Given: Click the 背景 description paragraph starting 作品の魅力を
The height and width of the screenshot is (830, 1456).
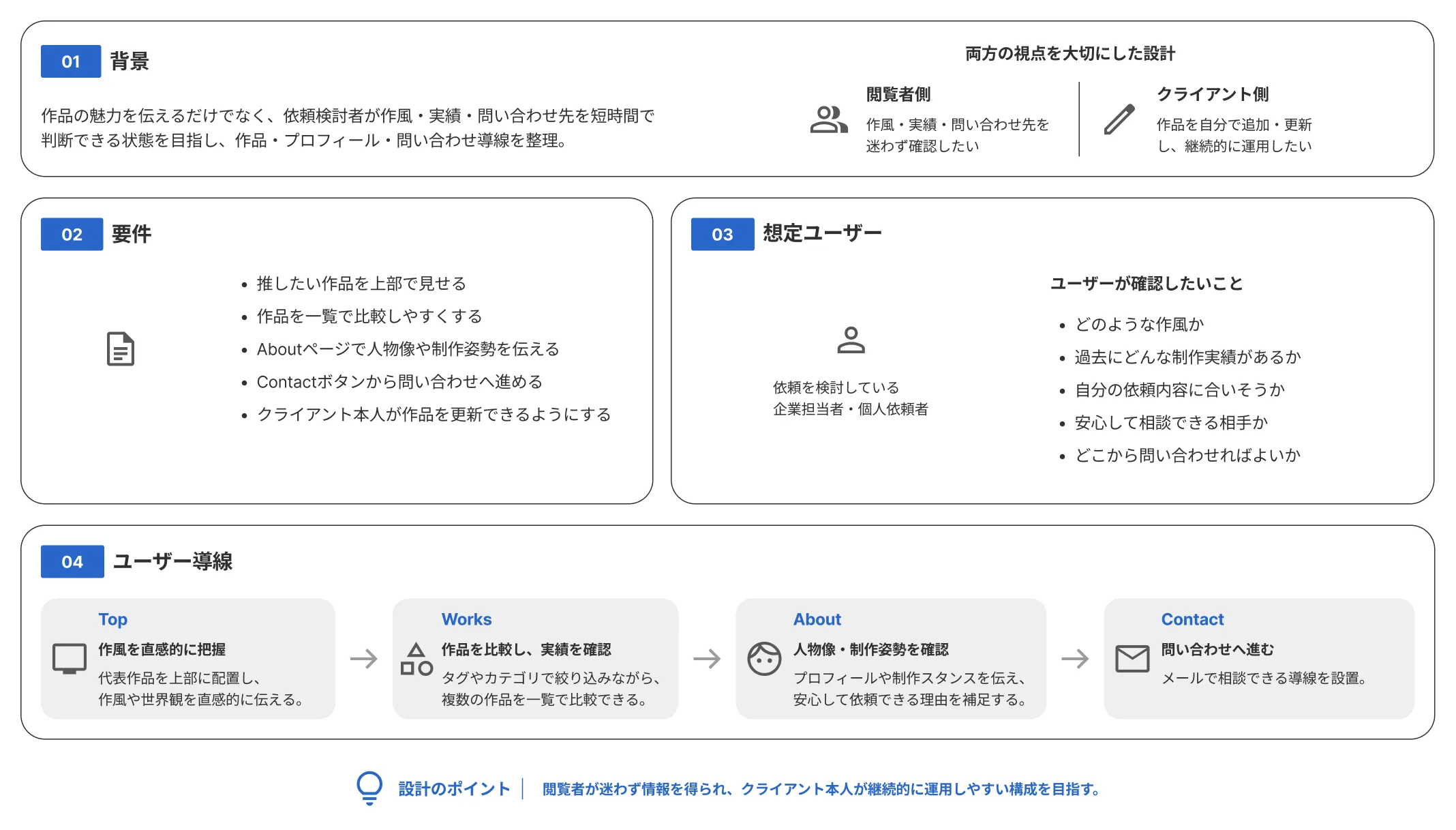Looking at the screenshot, I should click(x=348, y=128).
